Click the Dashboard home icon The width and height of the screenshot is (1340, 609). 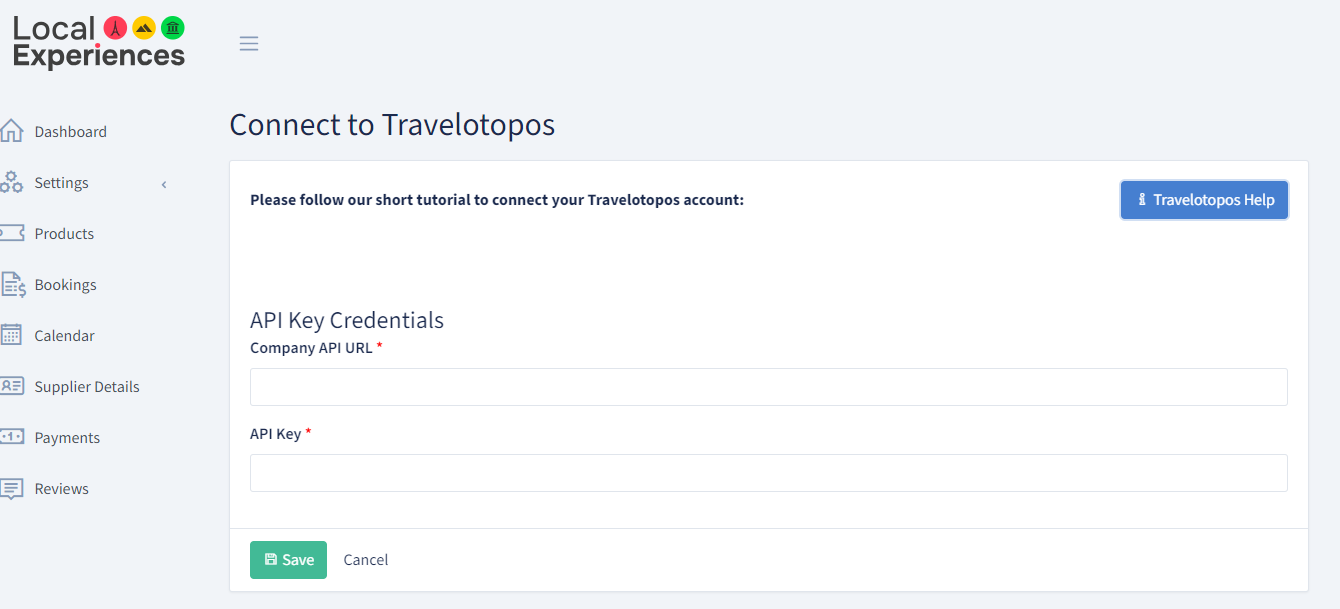[12, 131]
